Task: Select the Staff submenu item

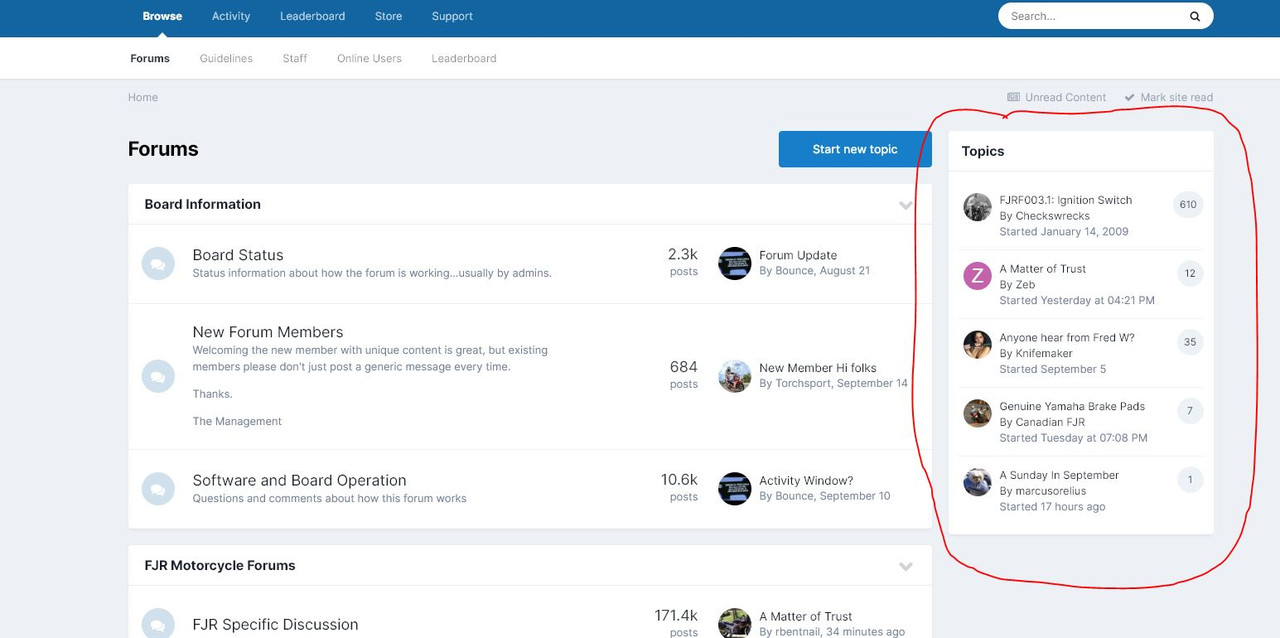Action: click(x=295, y=58)
